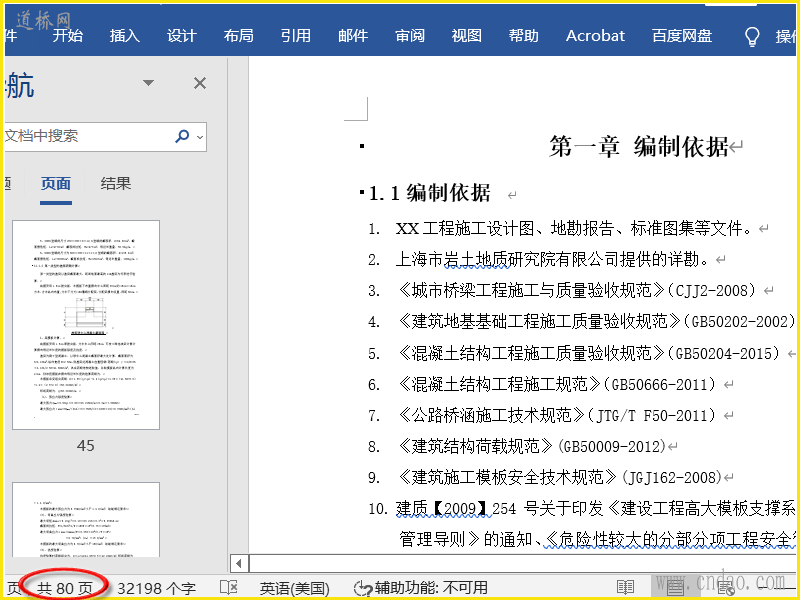800x600 pixels.
Task: Switch to 结果 tab in navigation pane
Action: pos(116,183)
